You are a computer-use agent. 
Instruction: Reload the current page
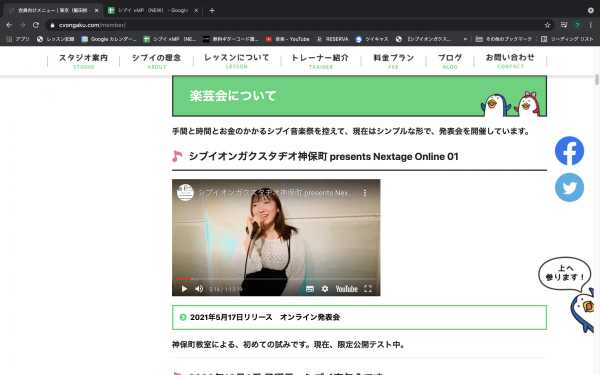(36, 25)
